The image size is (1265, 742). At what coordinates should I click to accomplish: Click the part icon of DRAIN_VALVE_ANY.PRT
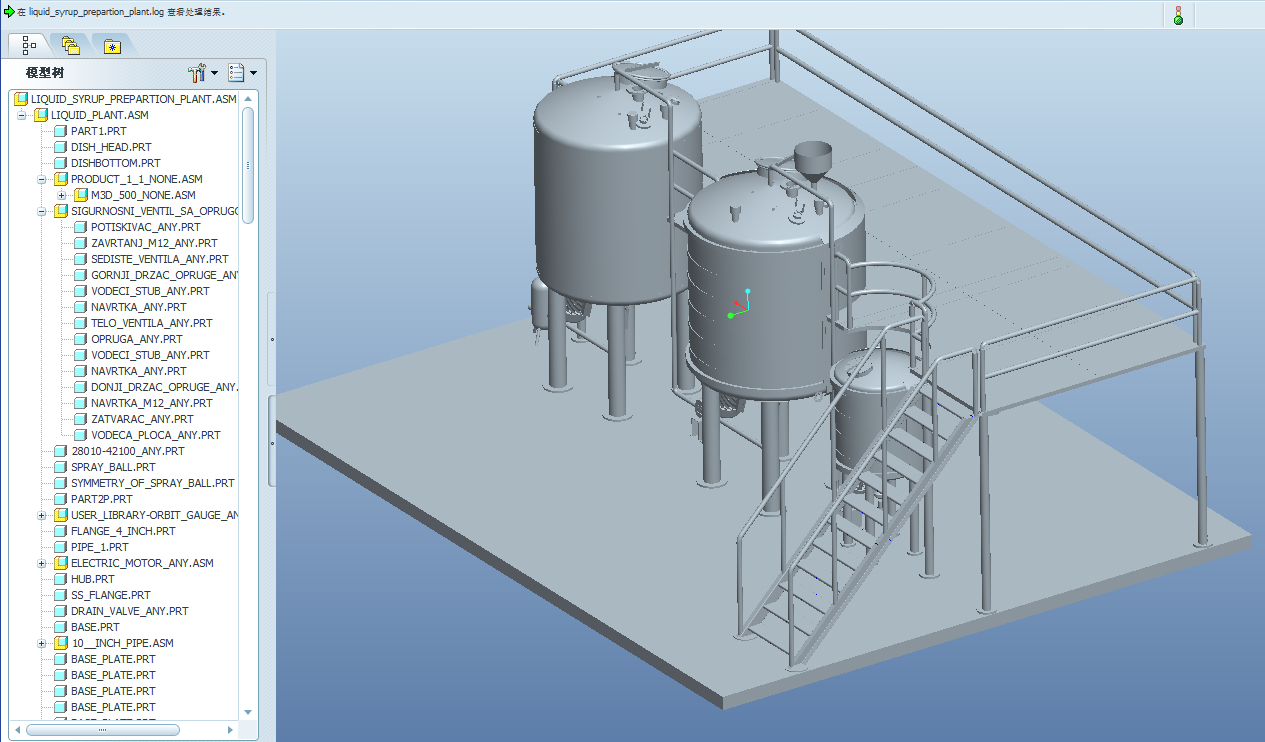(60, 611)
